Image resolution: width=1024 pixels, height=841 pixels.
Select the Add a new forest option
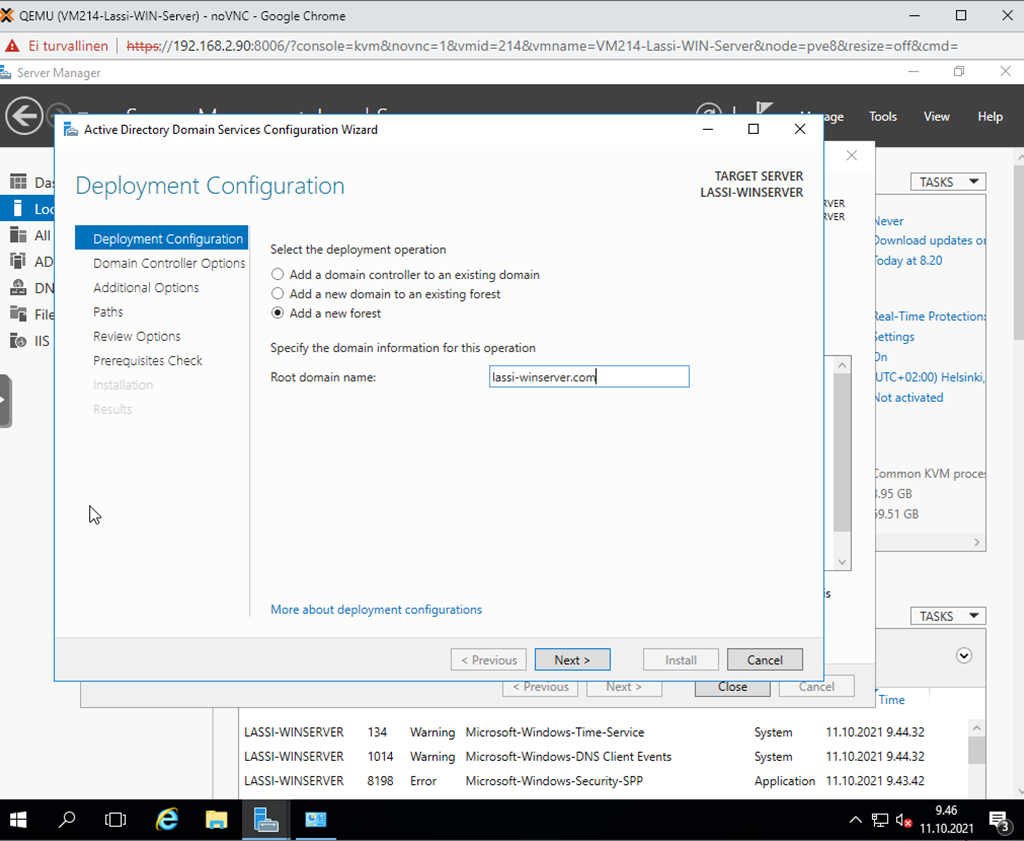click(x=278, y=313)
